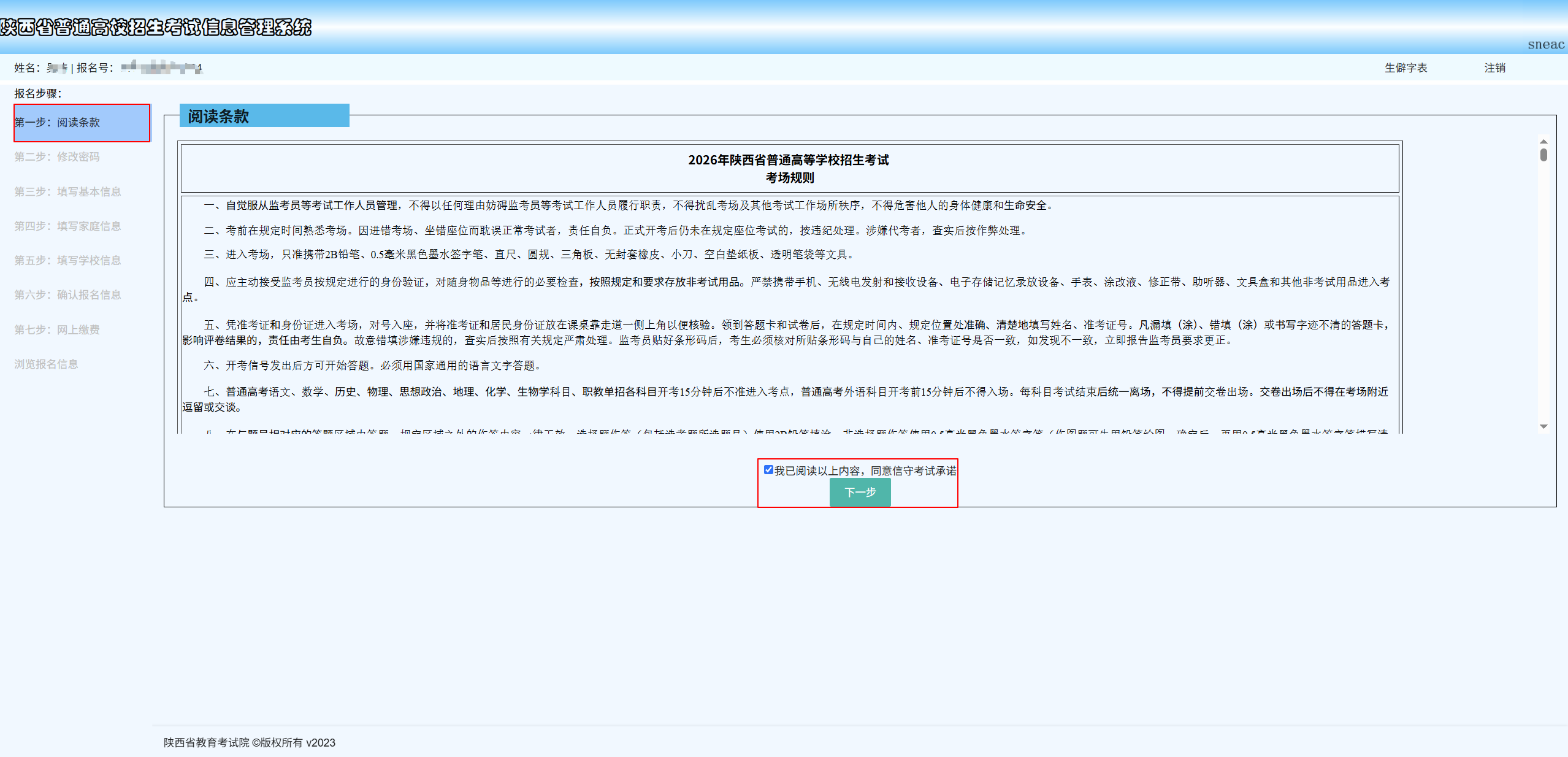The width and height of the screenshot is (1568, 757).
Task: Click the scrollbar down arrow on the right
Action: [1545, 426]
